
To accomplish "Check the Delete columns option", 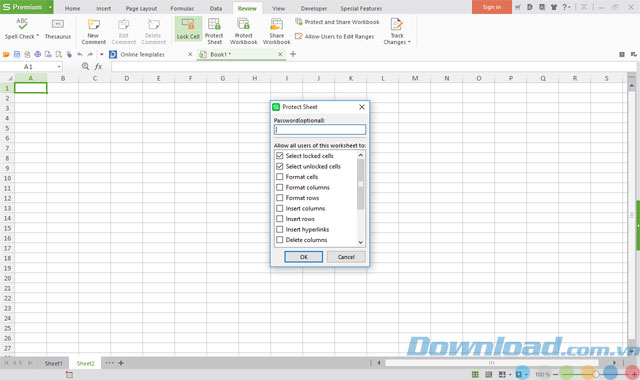I will point(280,240).
